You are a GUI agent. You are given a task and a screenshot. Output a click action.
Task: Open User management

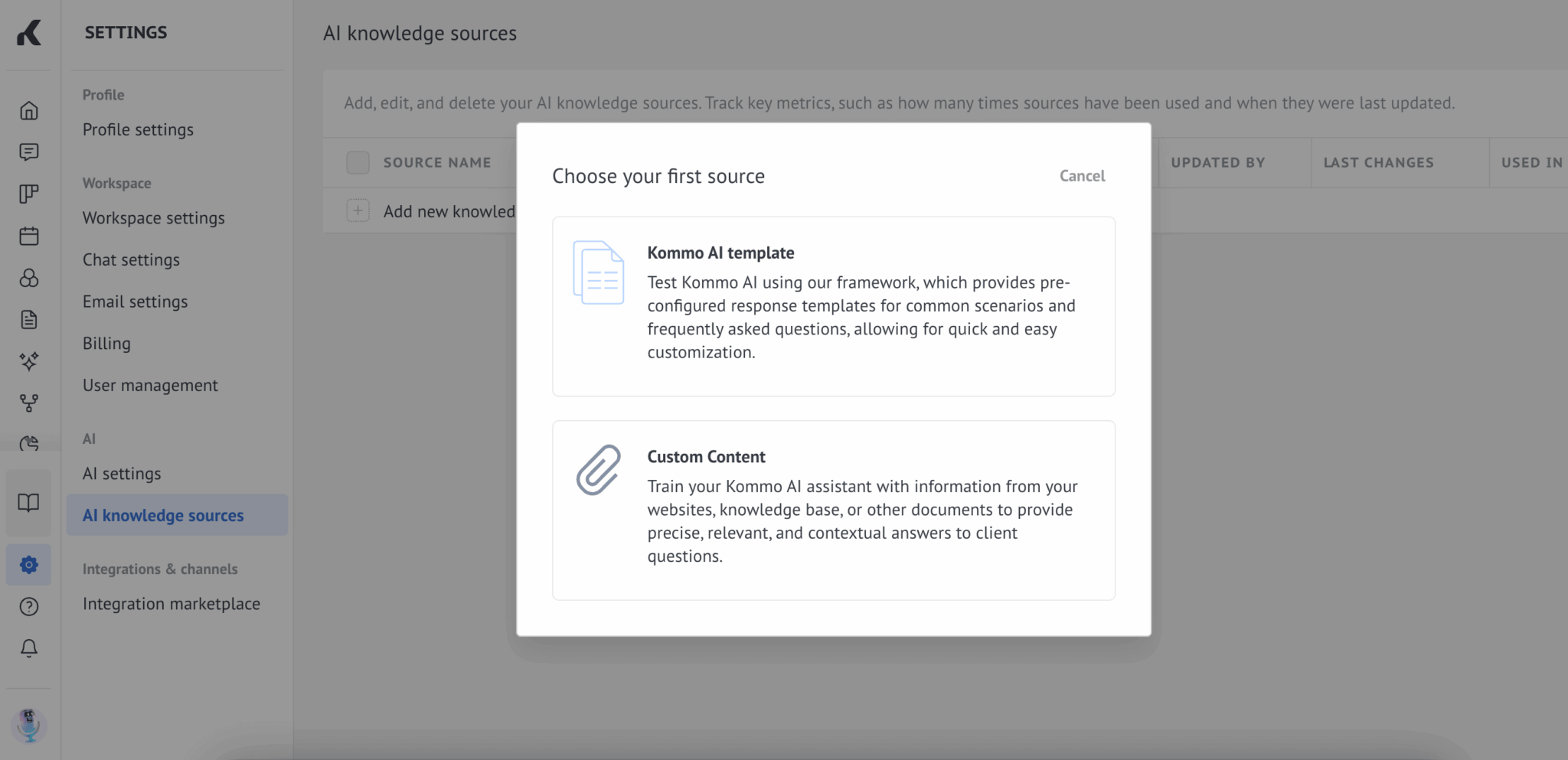pos(150,385)
